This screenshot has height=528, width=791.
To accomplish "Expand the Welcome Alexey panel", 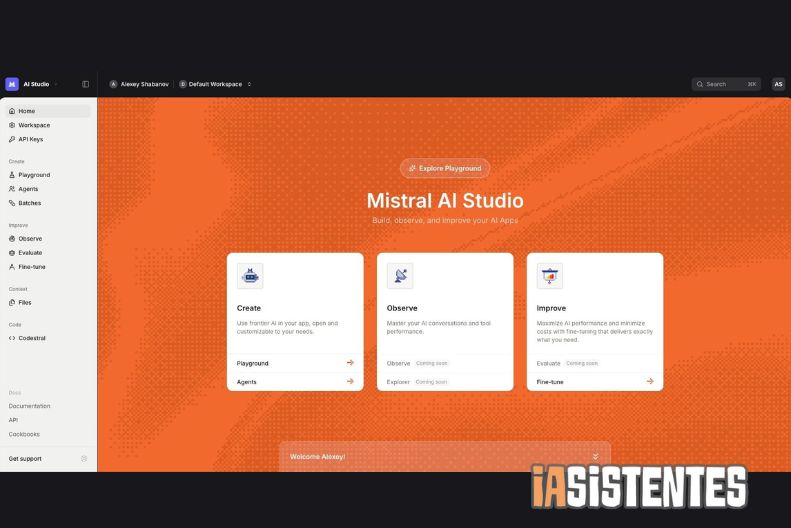I will [595, 456].
